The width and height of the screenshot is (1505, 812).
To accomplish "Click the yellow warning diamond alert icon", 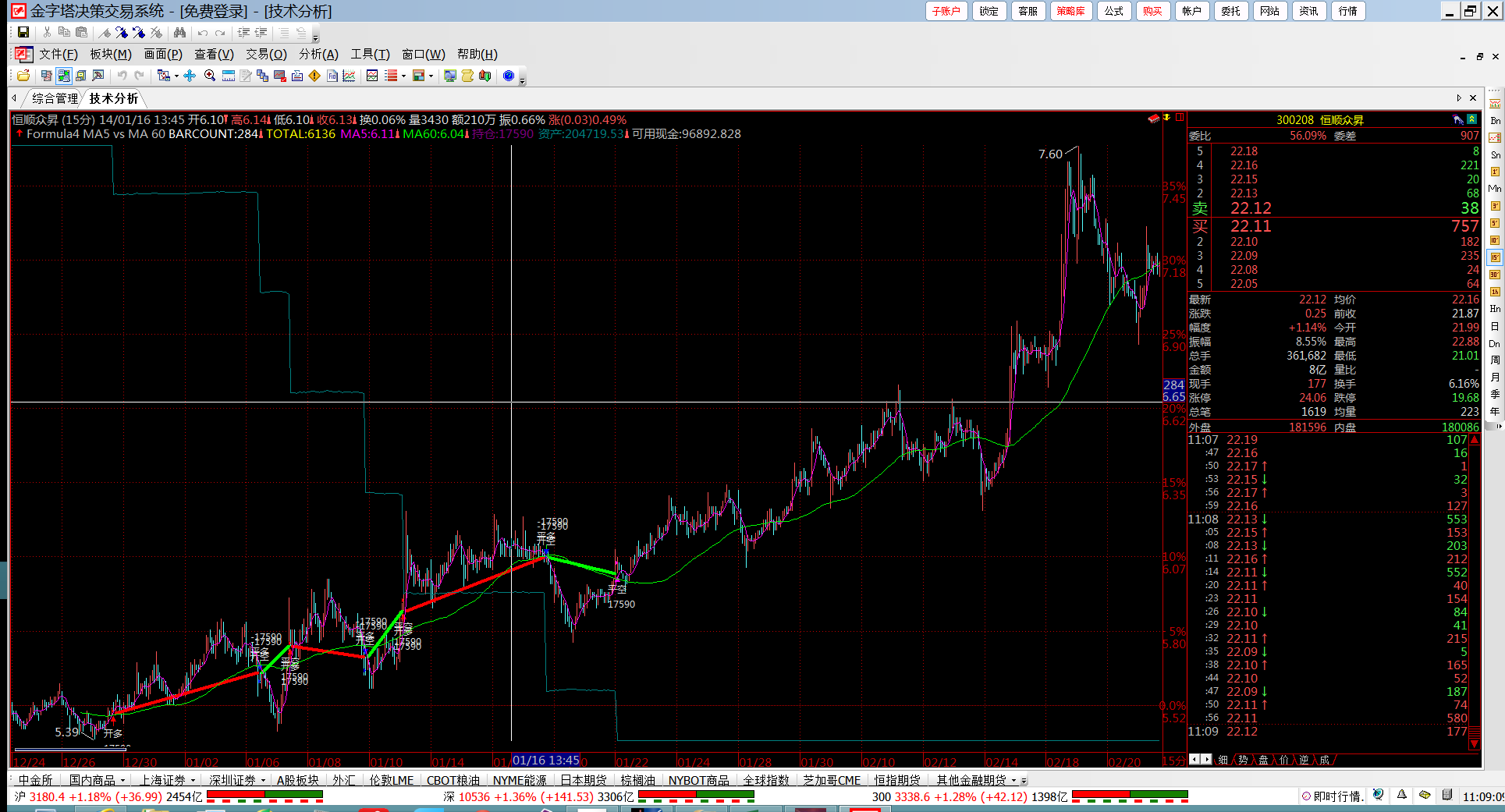I will [314, 76].
